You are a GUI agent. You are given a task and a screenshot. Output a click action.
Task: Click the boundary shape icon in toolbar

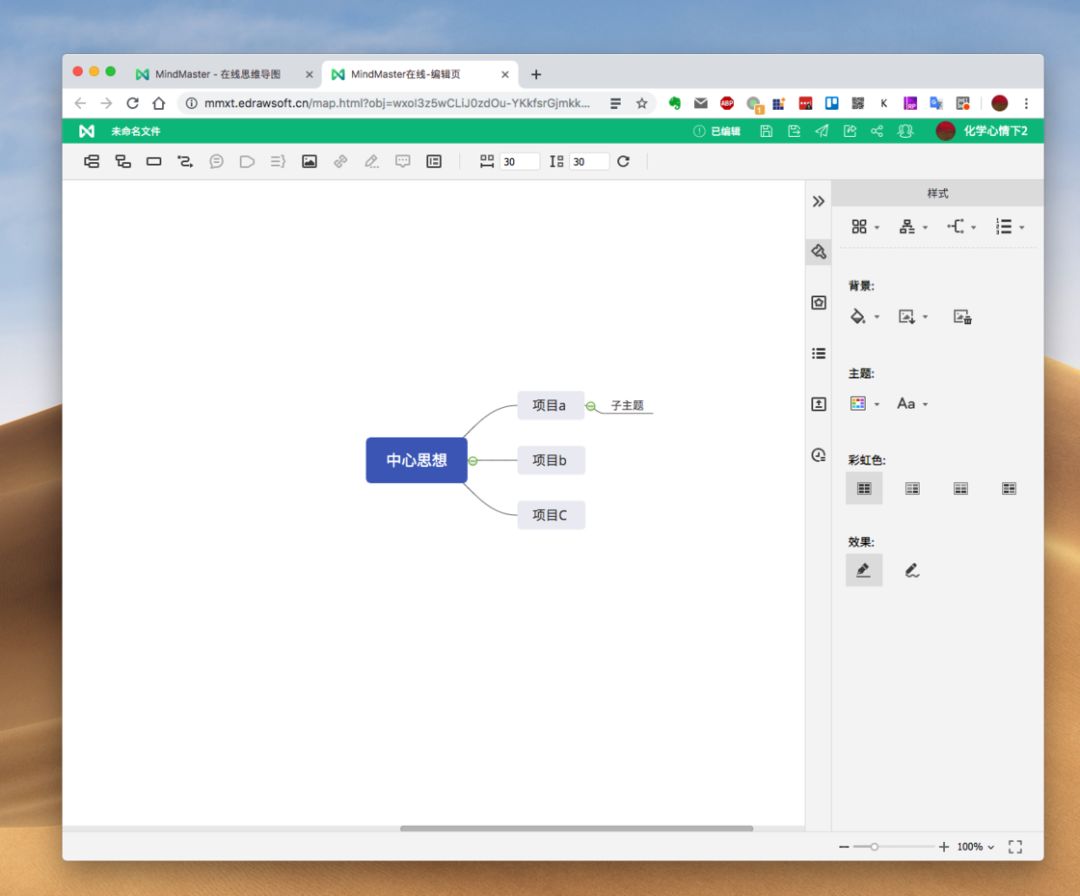(x=247, y=162)
